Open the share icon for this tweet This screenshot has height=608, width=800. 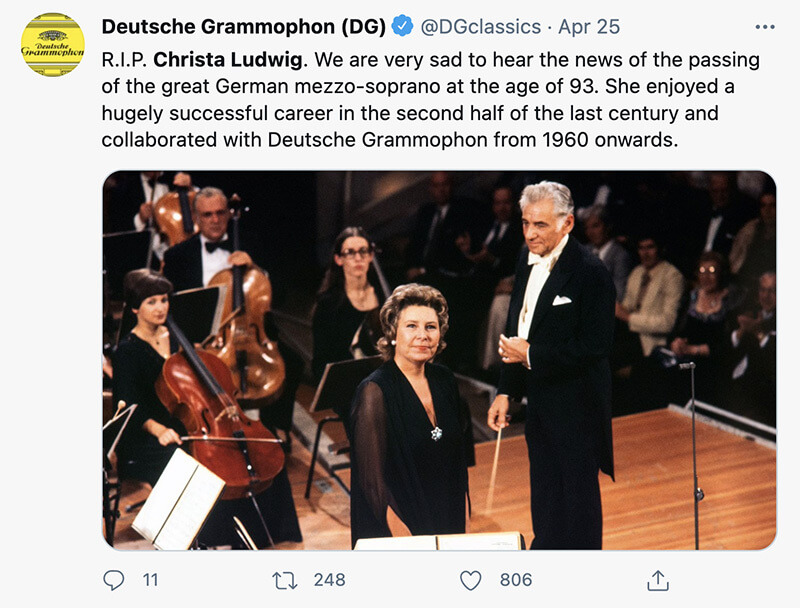[x=658, y=580]
